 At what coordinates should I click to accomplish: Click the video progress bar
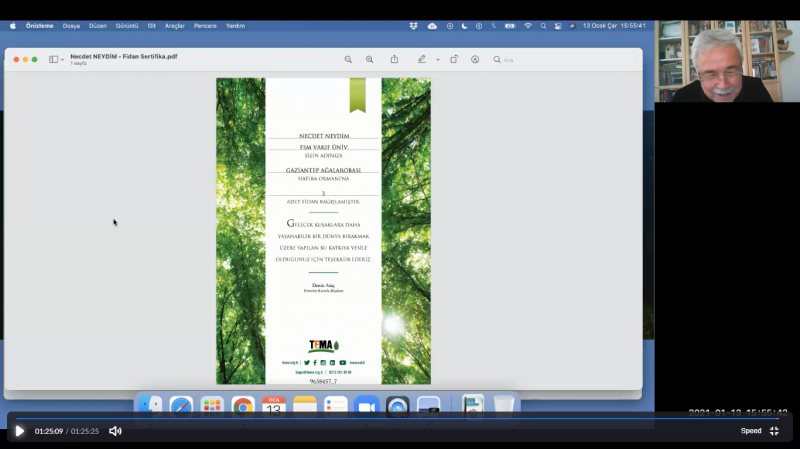400,418
